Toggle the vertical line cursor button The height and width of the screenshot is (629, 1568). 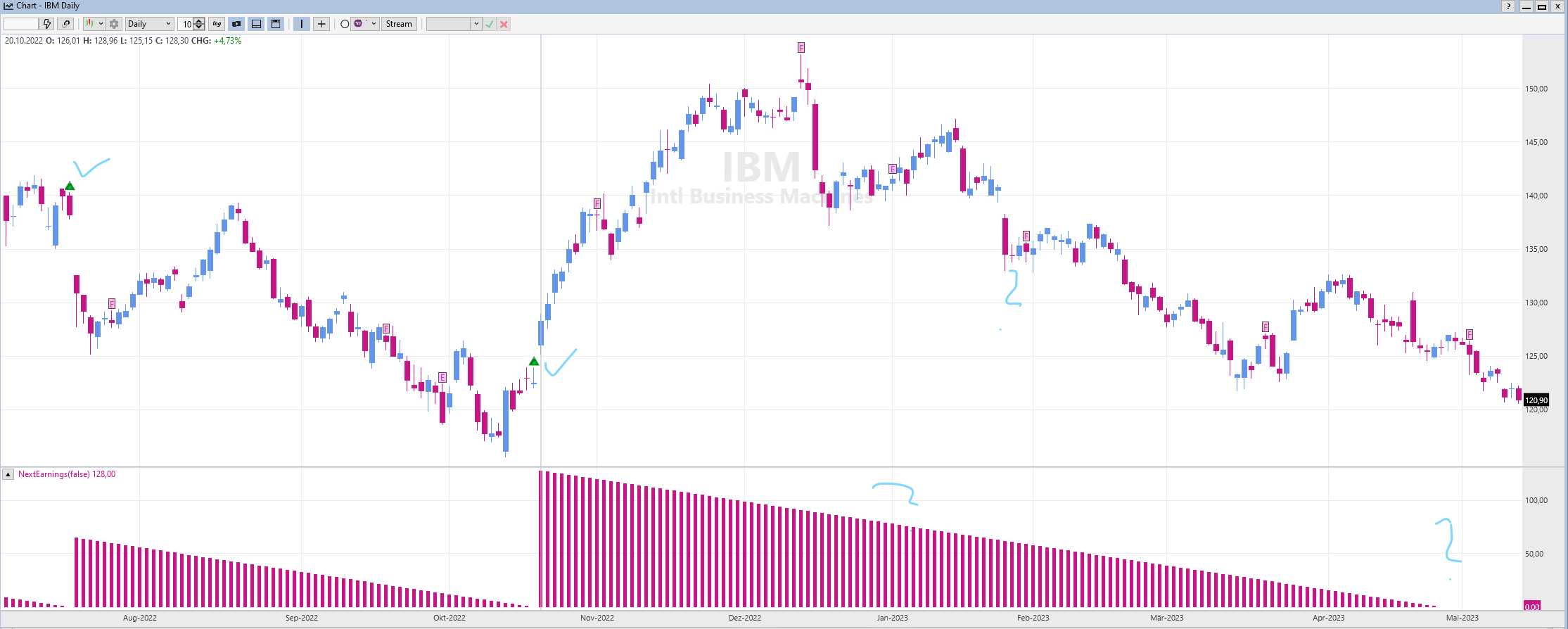pos(302,24)
